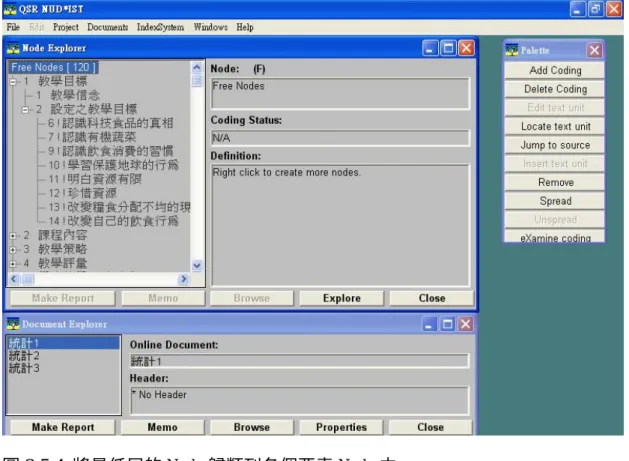Click Make Report in Document Explorer
This screenshot has height=461, width=629.
(x=63, y=427)
